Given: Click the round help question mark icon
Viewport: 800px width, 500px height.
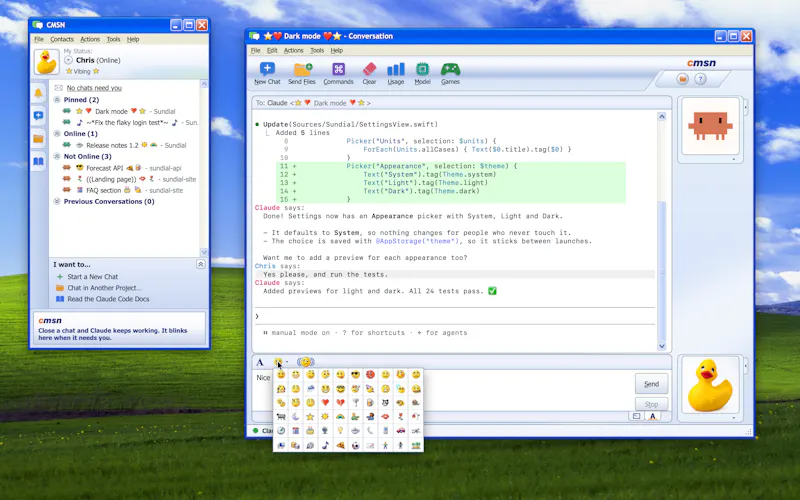Looking at the screenshot, I should tap(701, 79).
